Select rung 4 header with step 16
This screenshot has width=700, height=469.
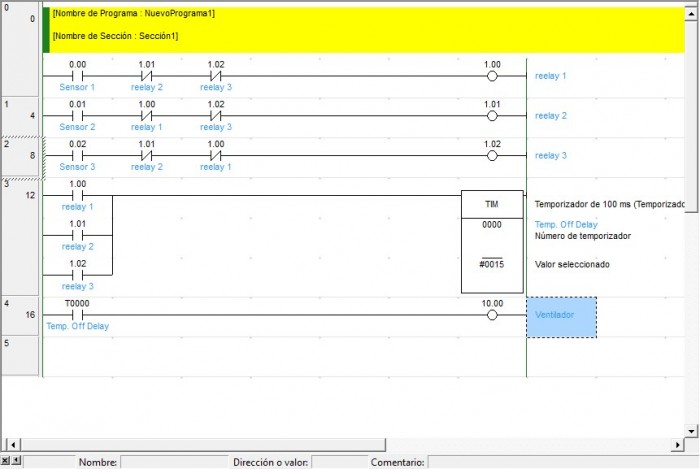[x=20, y=315]
